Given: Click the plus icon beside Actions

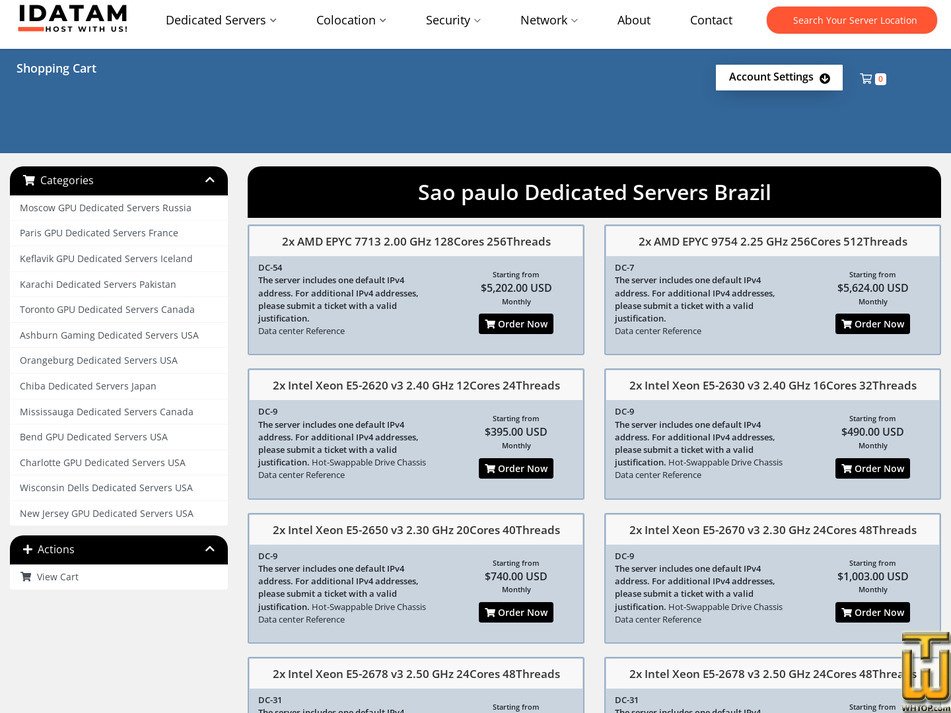Looking at the screenshot, I should coord(28,550).
